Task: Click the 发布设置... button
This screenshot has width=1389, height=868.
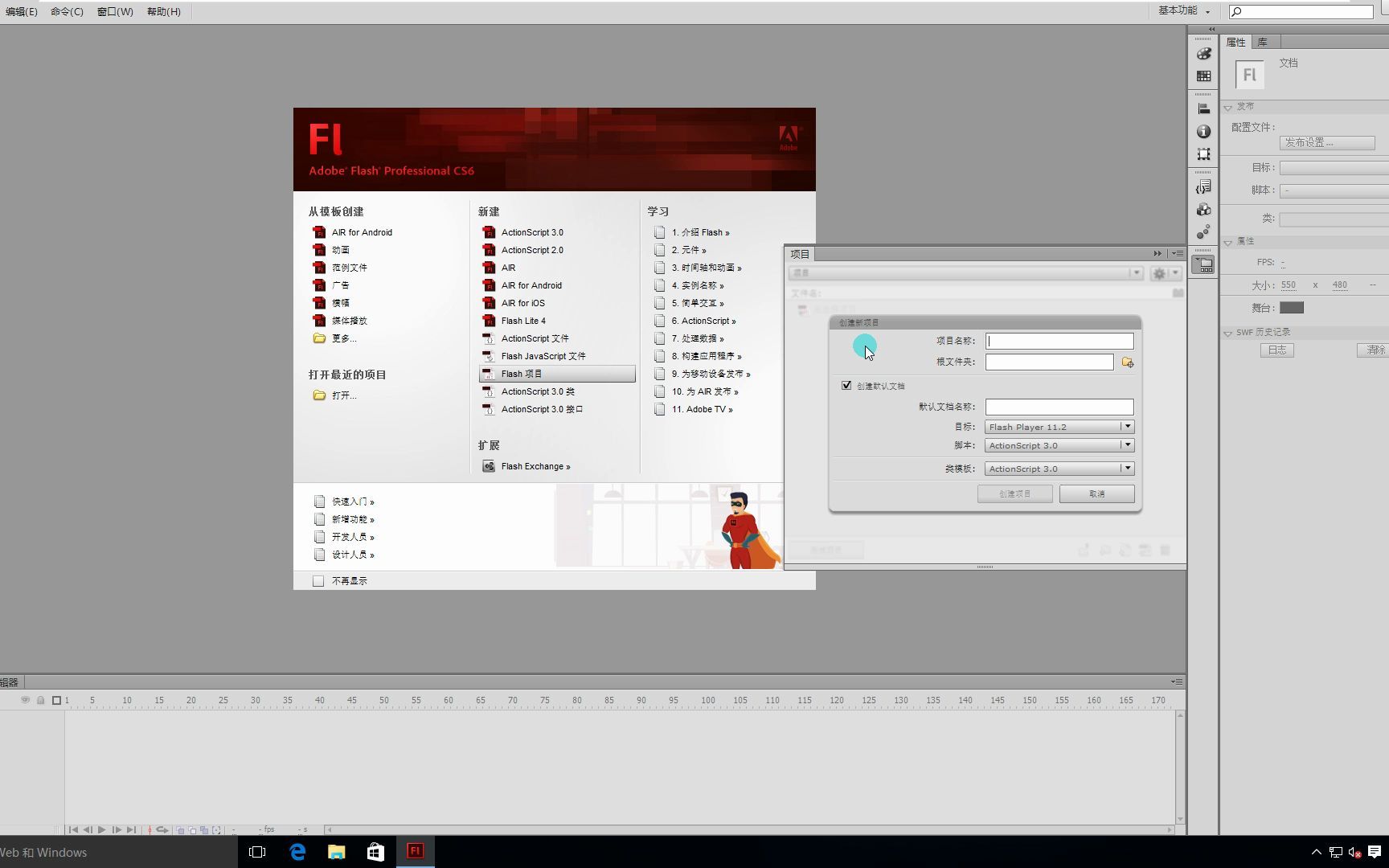Action: [1326, 142]
